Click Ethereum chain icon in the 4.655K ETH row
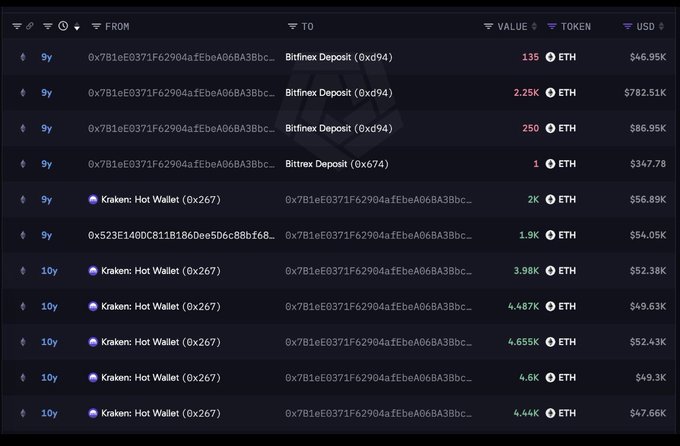Image resolution: width=680 pixels, height=446 pixels. [23, 341]
